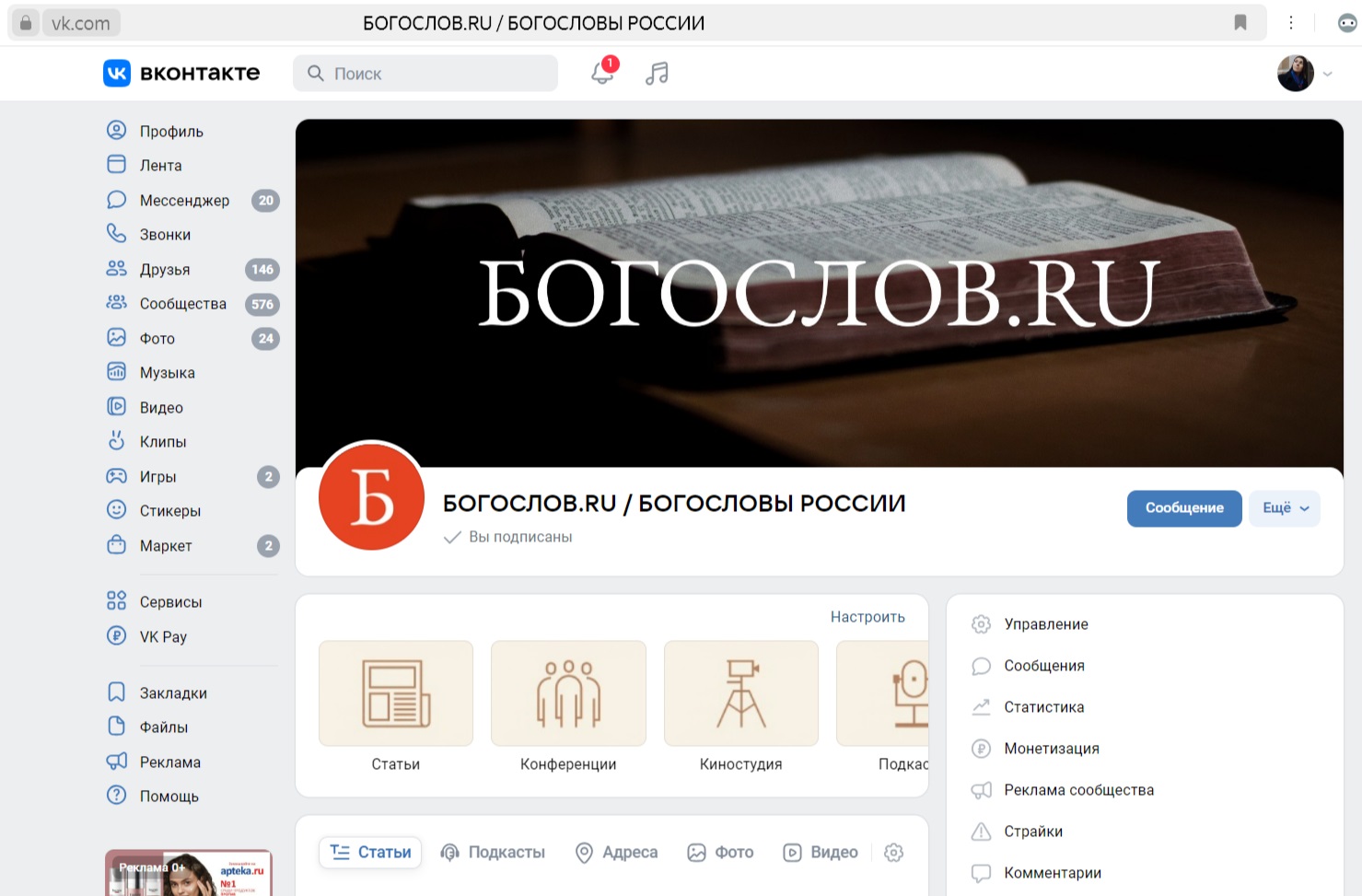Switch to the Подкасты tab
Viewport: 1362px width, 896px height.
(493, 853)
